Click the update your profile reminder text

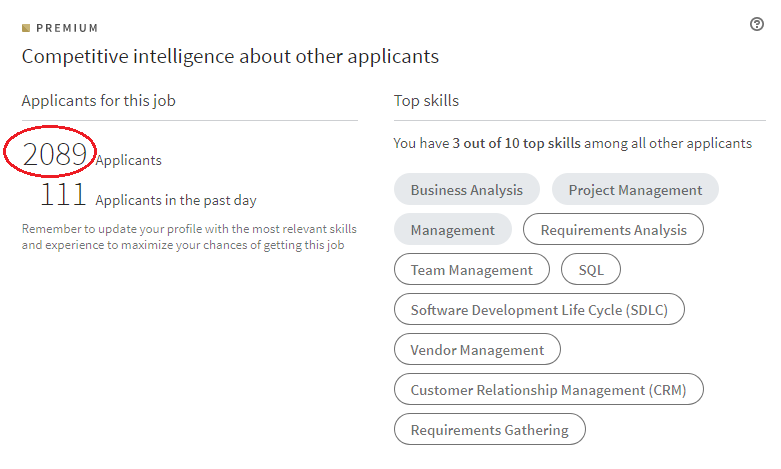189,237
